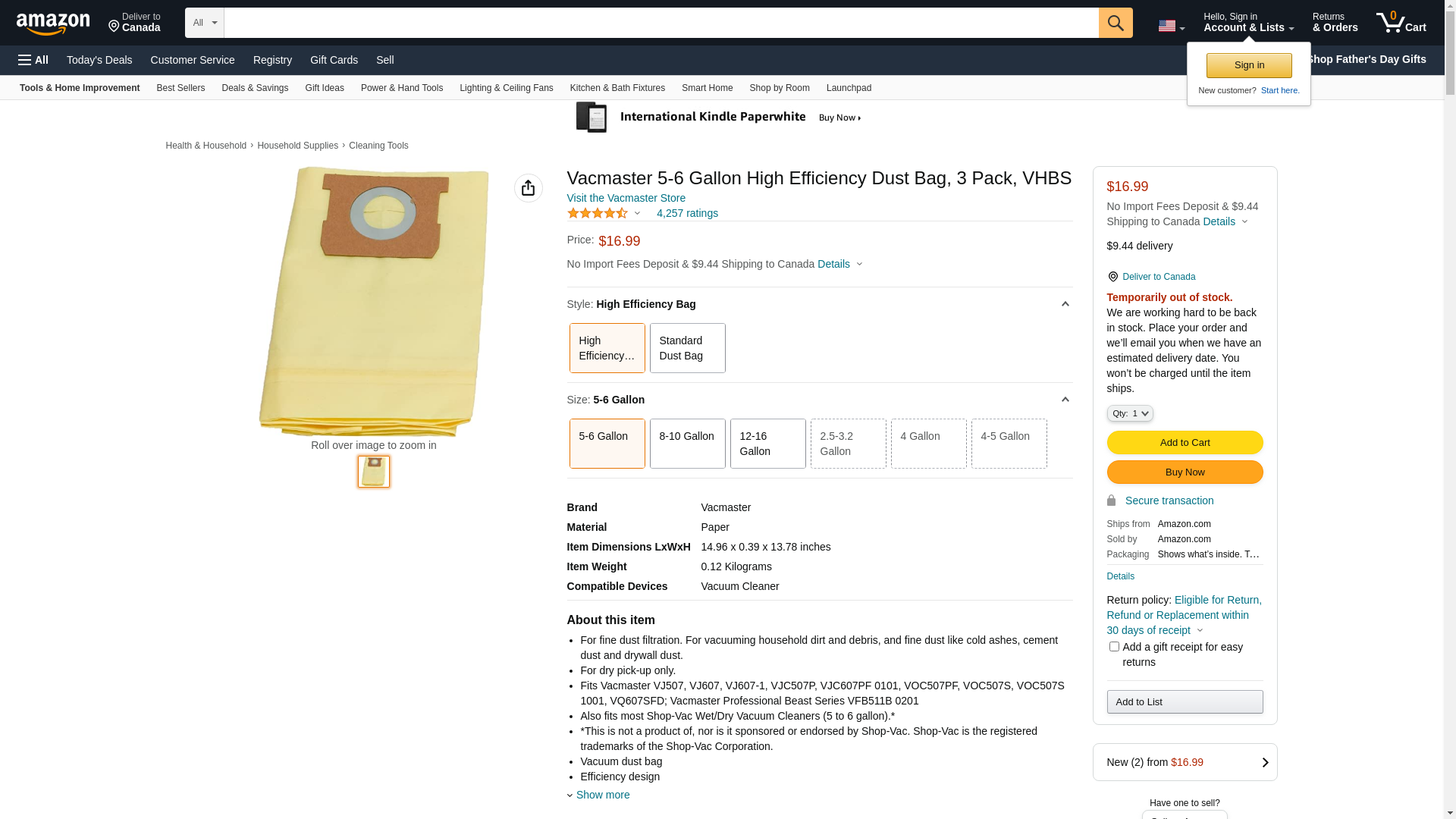Viewport: 1456px width, 819px height.
Task: Check the gift receipt checkbox
Action: tap(1113, 647)
